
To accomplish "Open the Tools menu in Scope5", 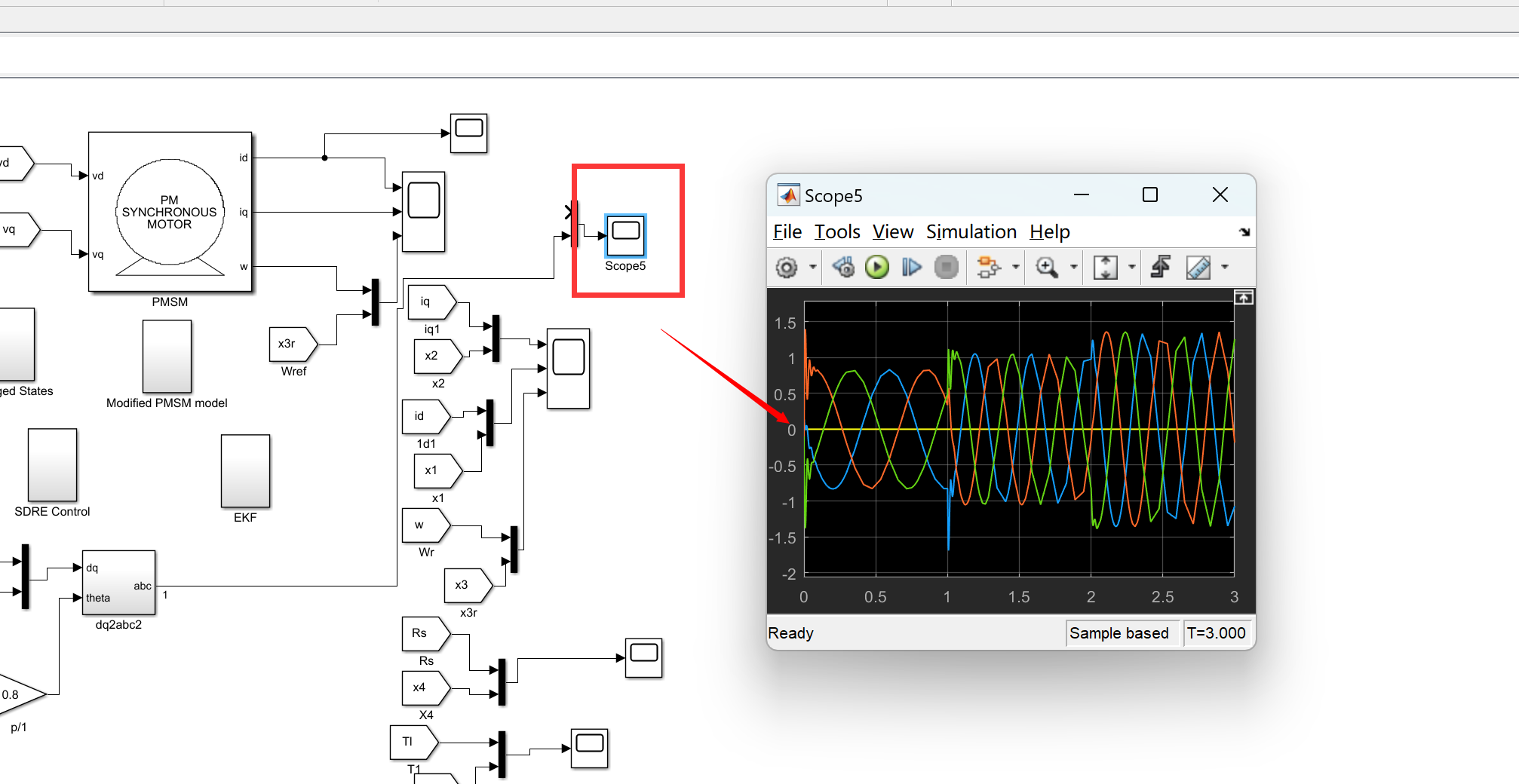I will (837, 232).
